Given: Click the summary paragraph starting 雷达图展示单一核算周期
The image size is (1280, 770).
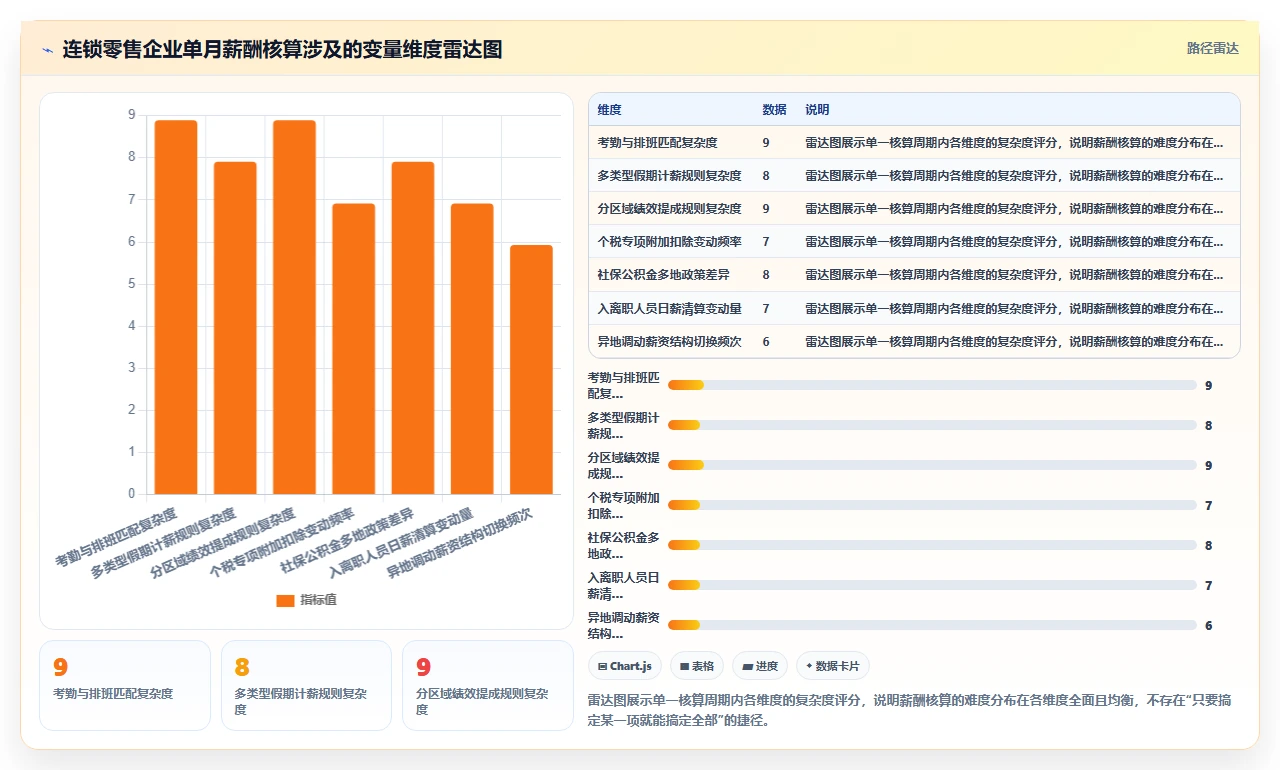Looking at the screenshot, I should point(910,710).
